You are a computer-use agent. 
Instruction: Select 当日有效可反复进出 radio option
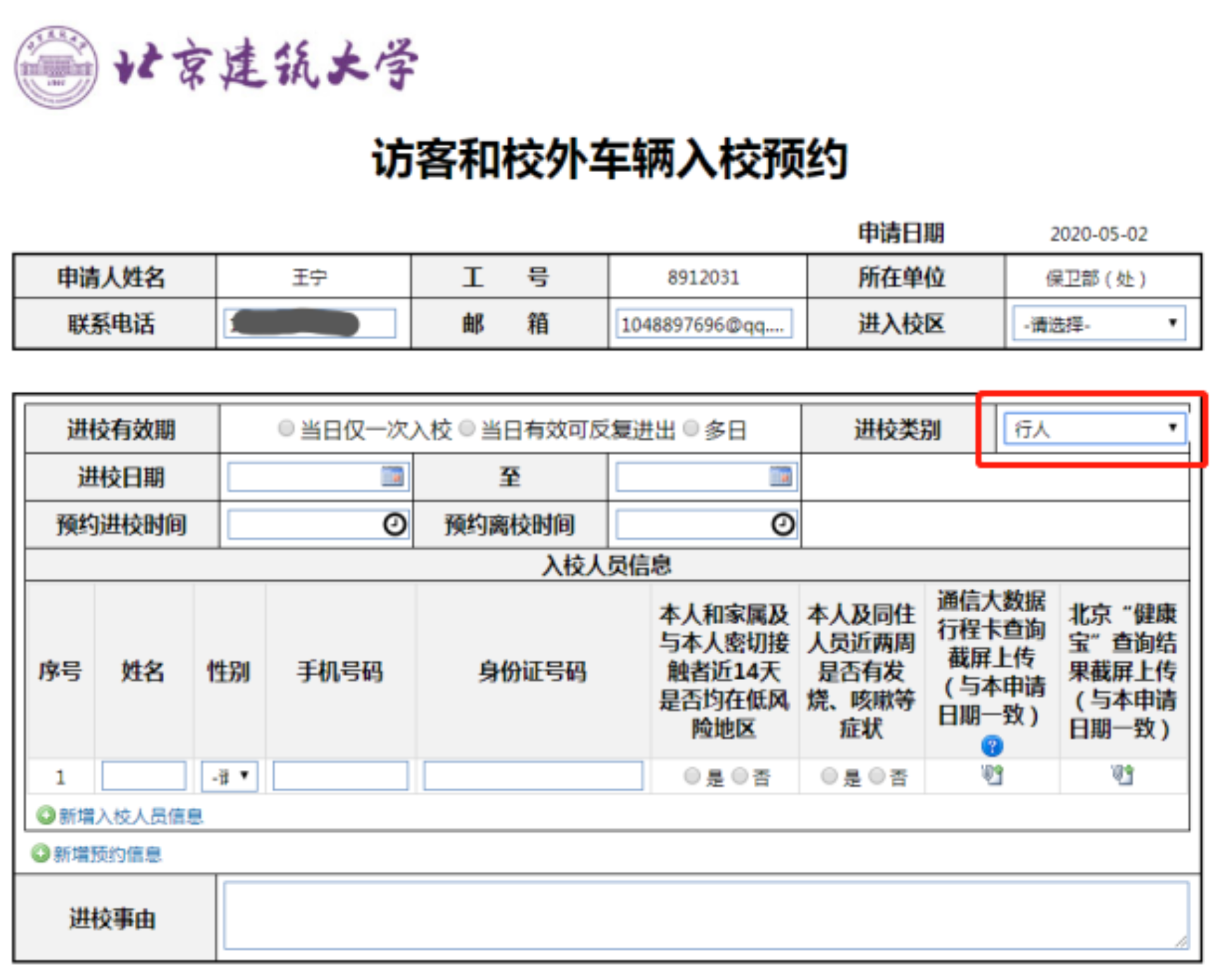[x=466, y=429]
